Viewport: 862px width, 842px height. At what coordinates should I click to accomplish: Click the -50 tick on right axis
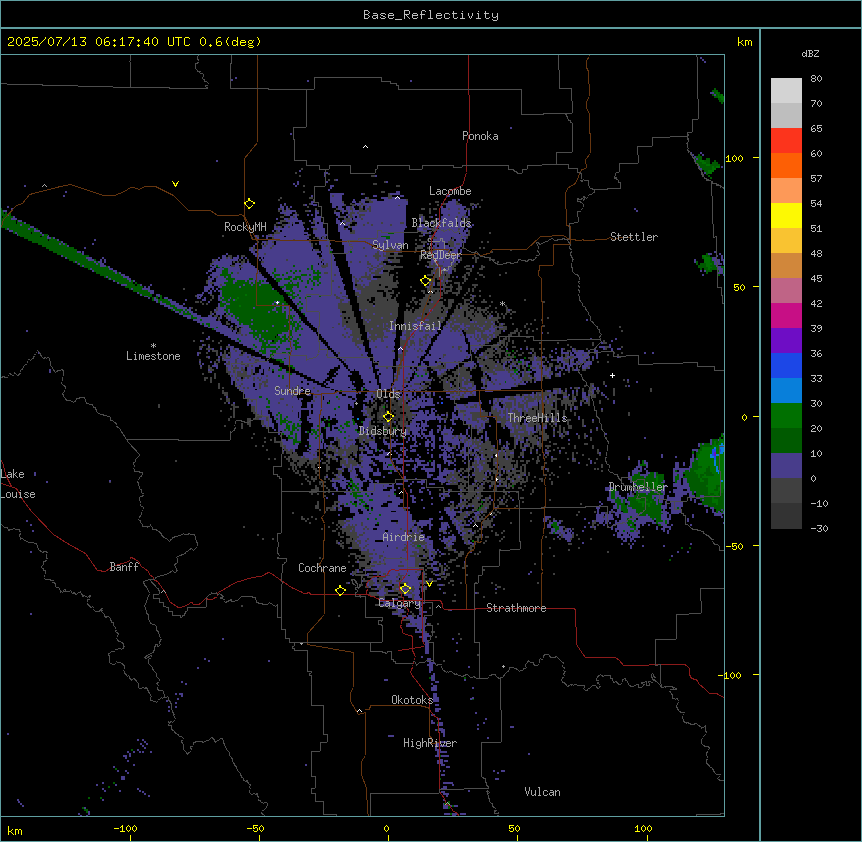(734, 546)
